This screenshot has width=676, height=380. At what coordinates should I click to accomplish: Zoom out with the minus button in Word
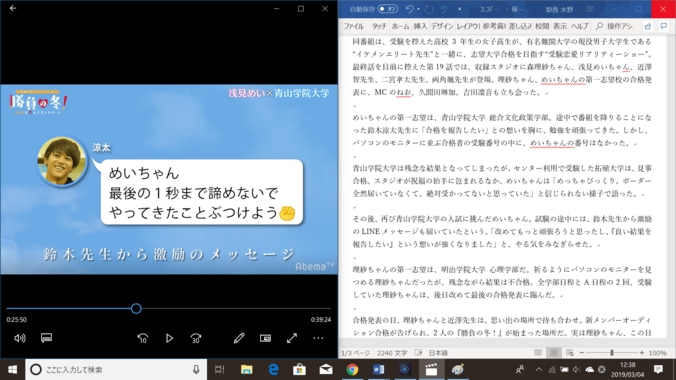coord(582,353)
